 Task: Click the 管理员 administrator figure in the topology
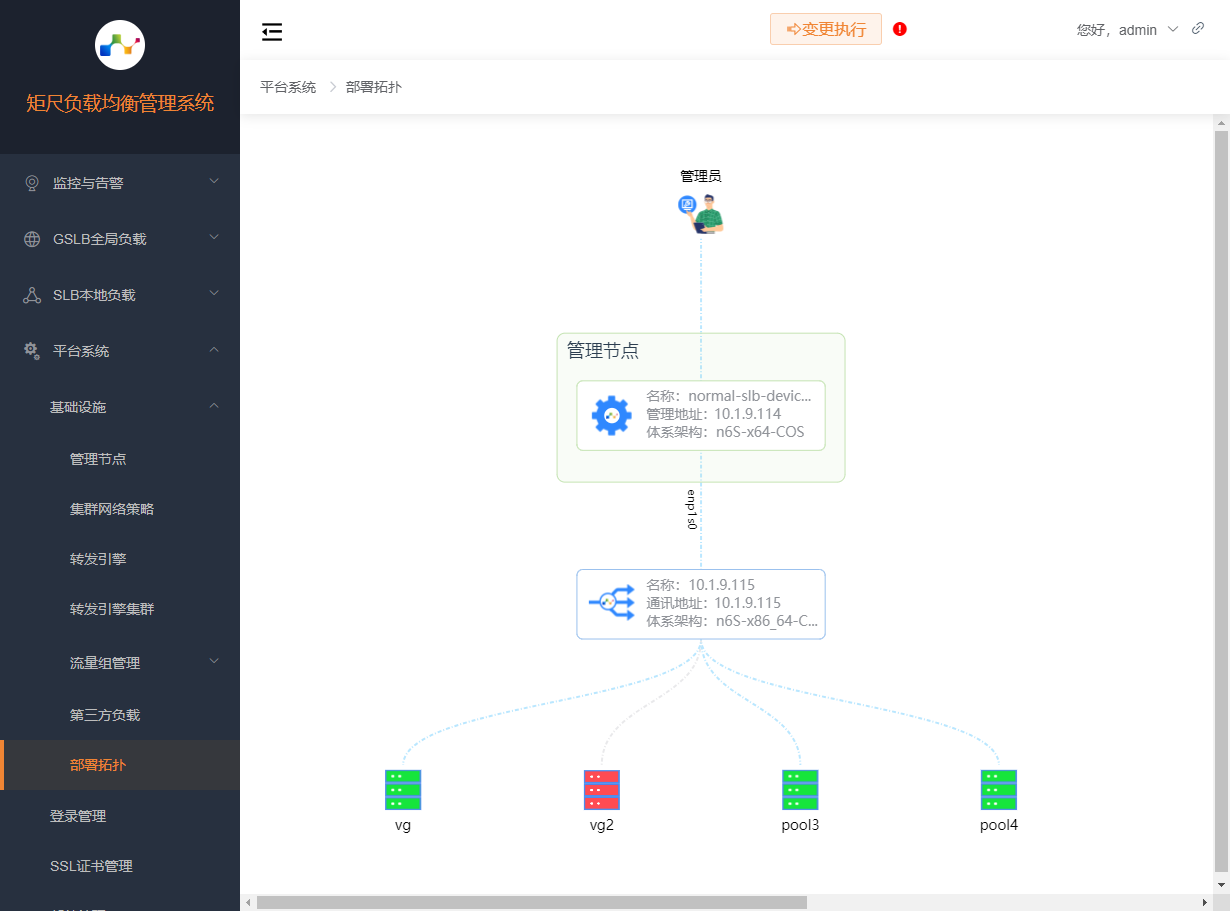coord(700,213)
